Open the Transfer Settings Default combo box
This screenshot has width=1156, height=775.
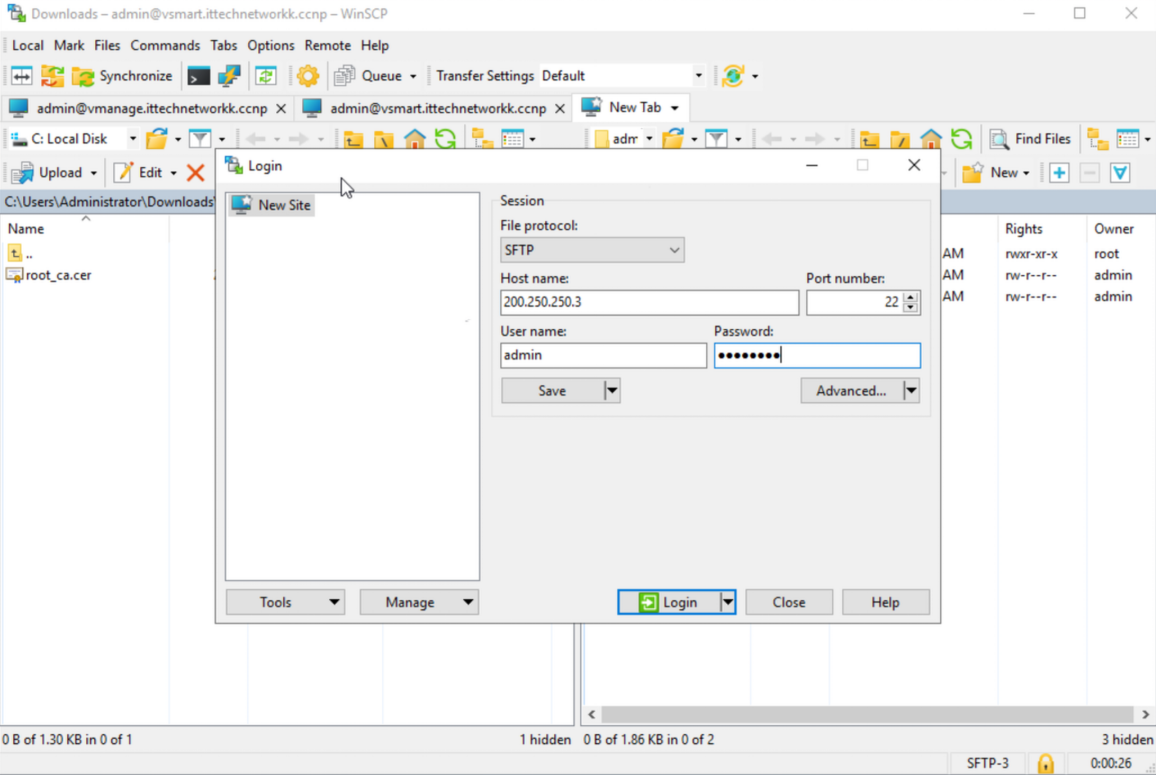point(621,76)
